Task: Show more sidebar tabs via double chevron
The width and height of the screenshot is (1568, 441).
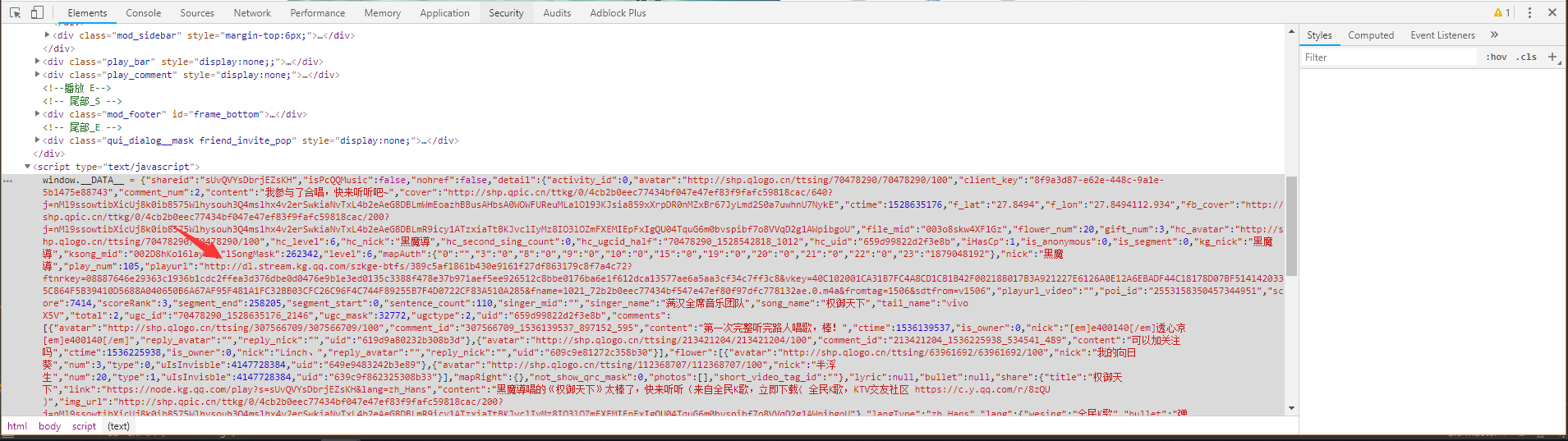Action: (x=1494, y=34)
